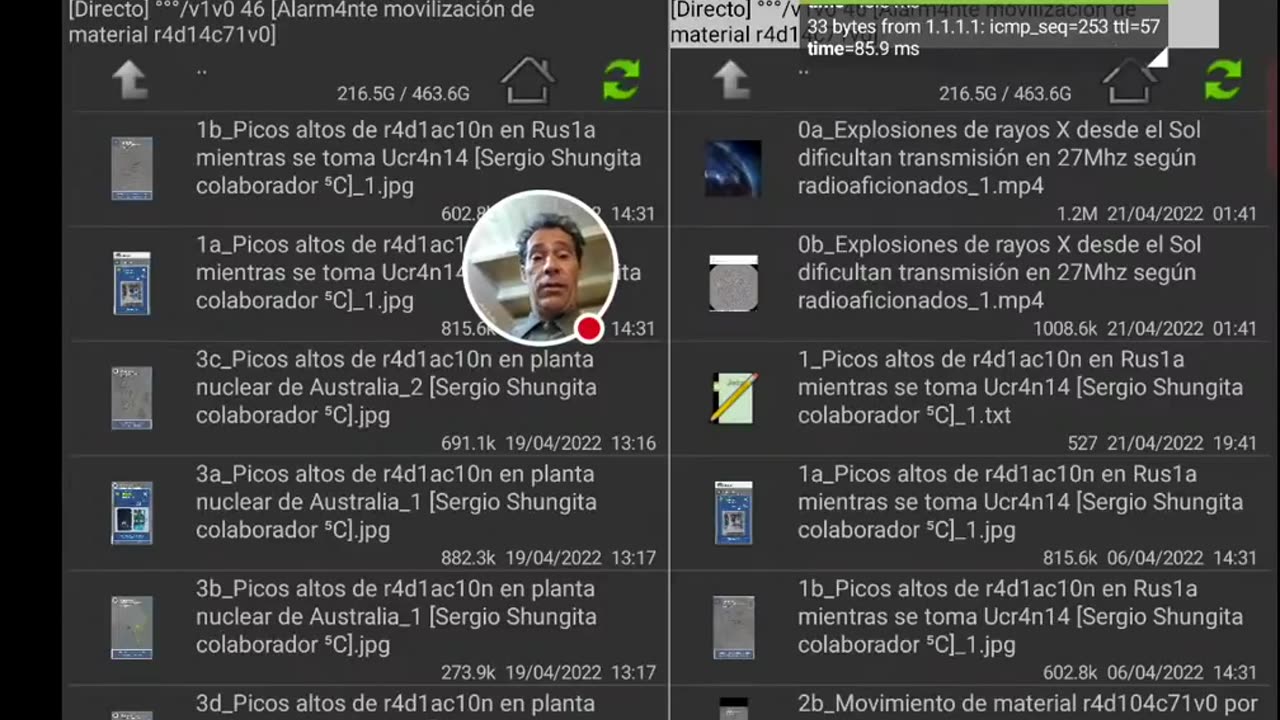Go up a folder in right pane
The width and height of the screenshot is (1280, 720).
pyautogui.click(x=732, y=80)
